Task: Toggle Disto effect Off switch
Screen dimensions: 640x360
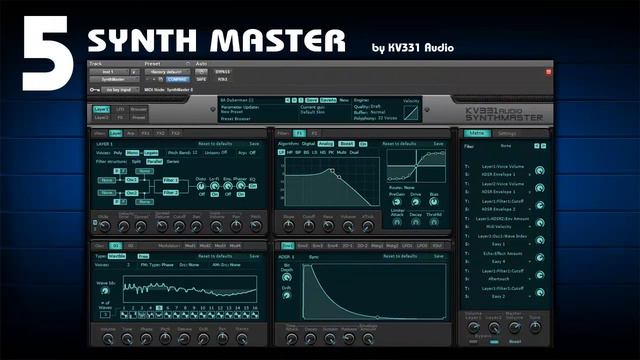Action: (201, 194)
